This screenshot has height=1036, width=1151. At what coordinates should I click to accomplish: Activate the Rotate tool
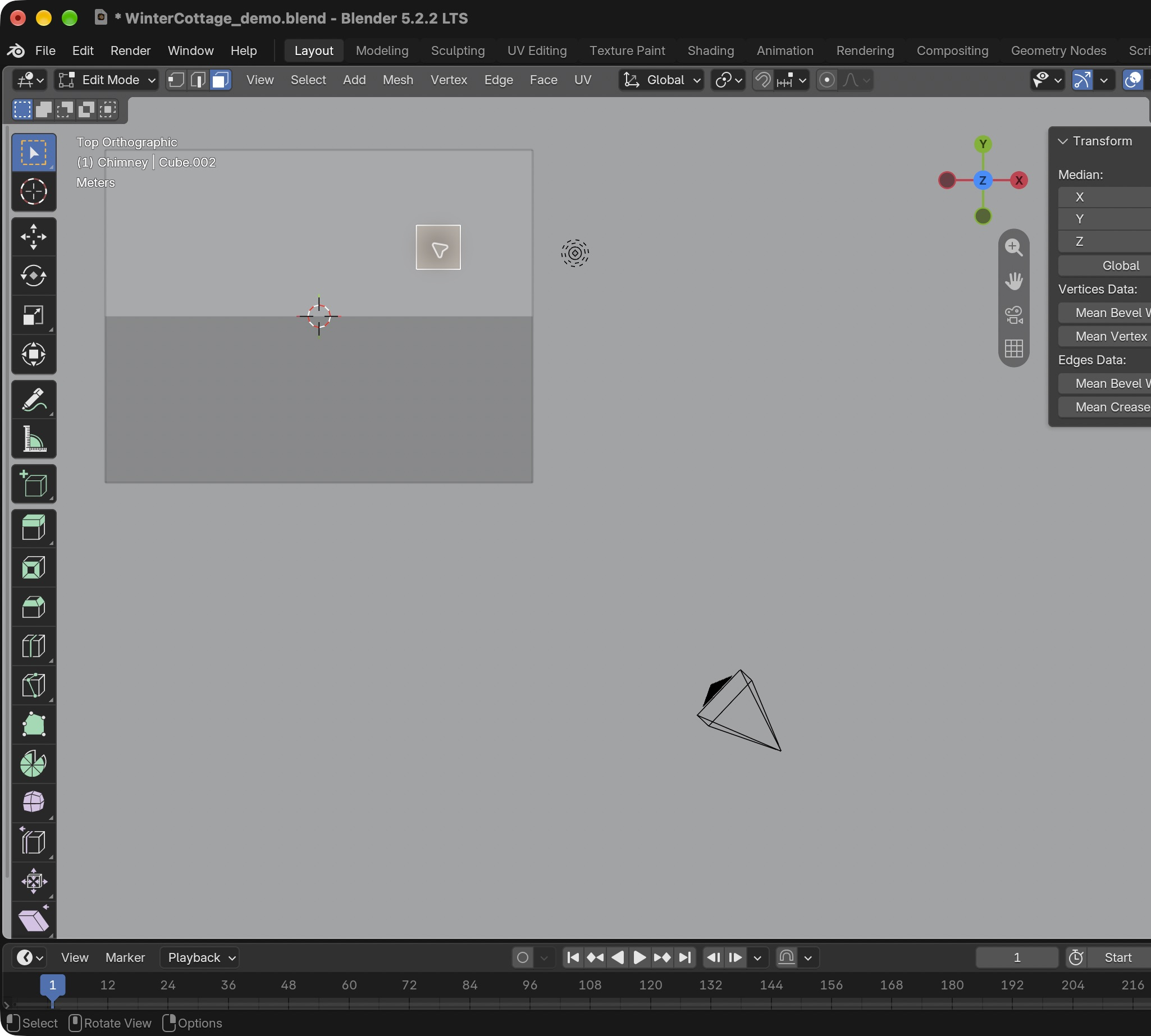click(x=34, y=276)
